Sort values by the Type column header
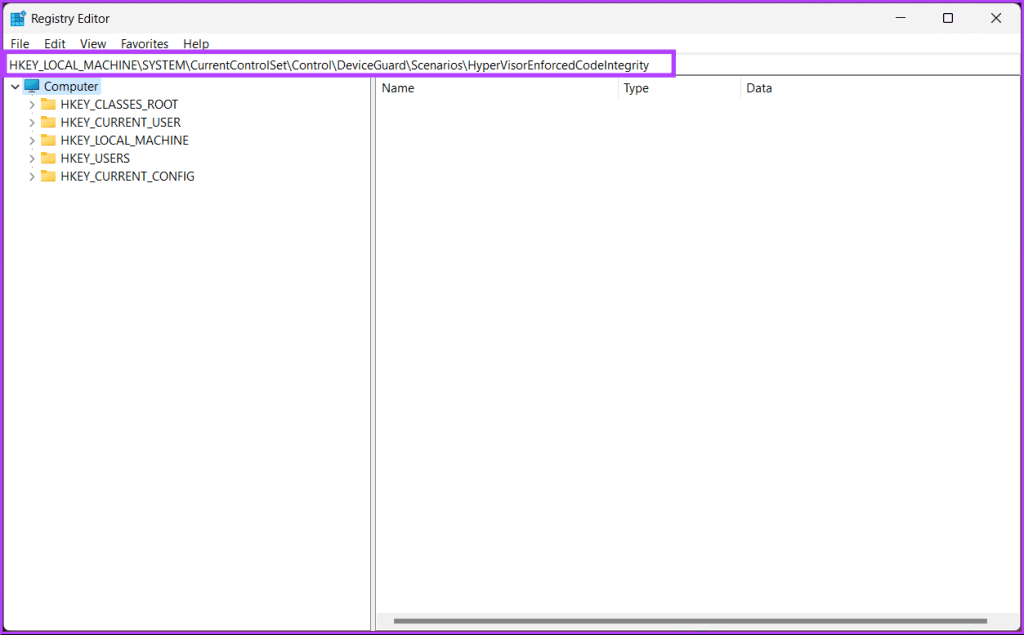The height and width of the screenshot is (635, 1024). click(x=637, y=88)
